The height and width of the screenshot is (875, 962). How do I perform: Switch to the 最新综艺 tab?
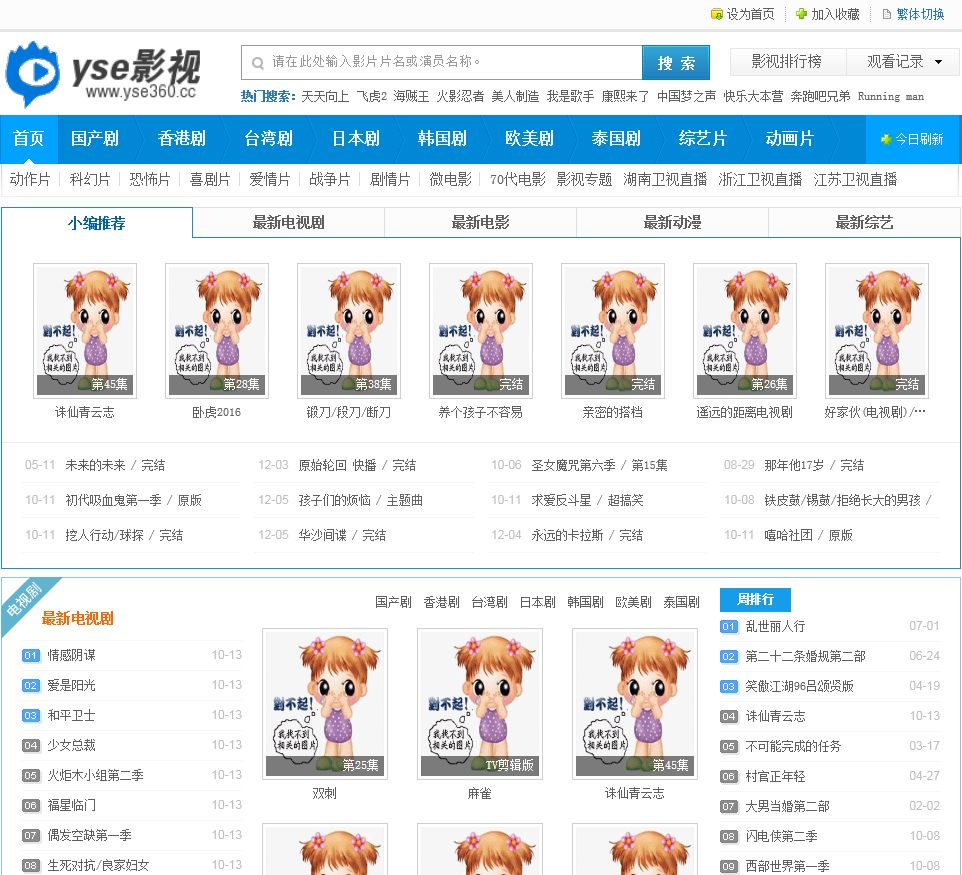click(864, 222)
